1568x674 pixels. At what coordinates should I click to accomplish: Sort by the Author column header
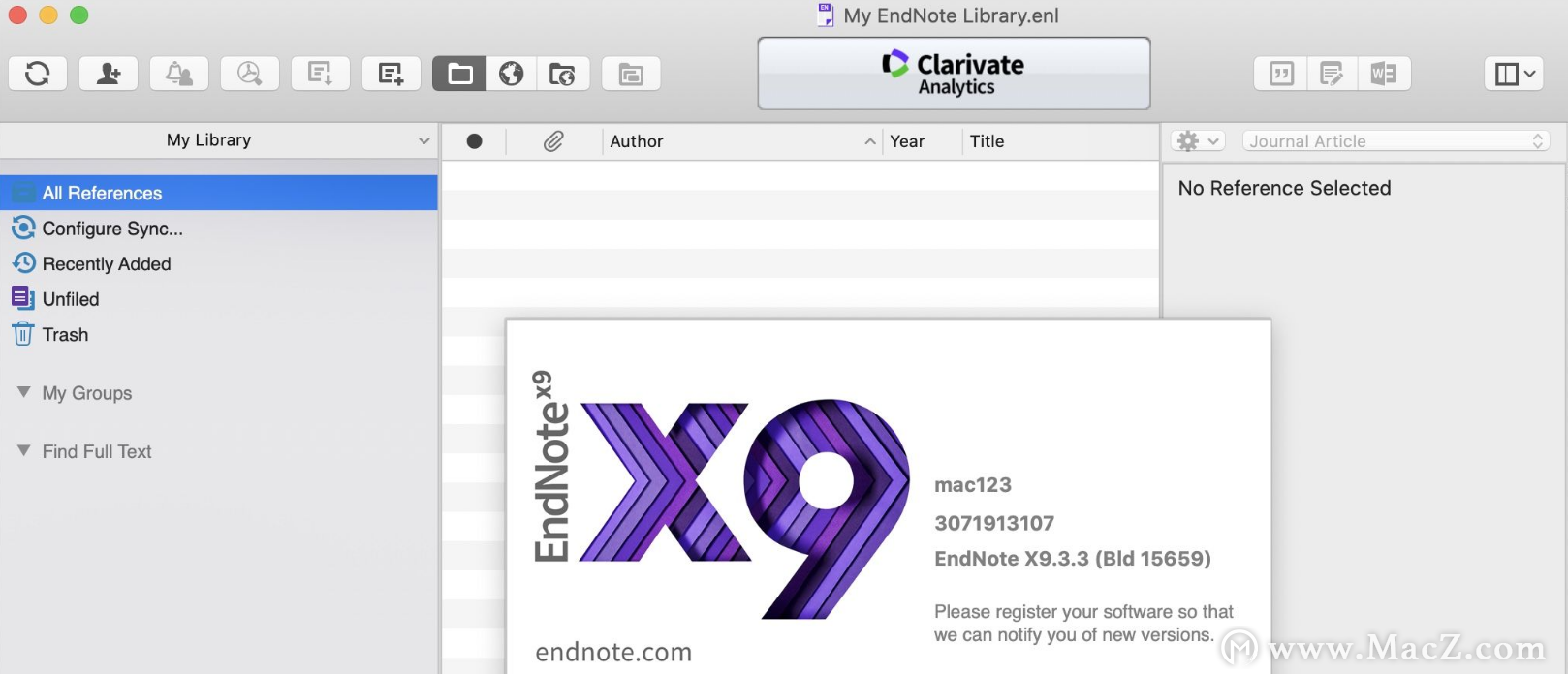742,141
